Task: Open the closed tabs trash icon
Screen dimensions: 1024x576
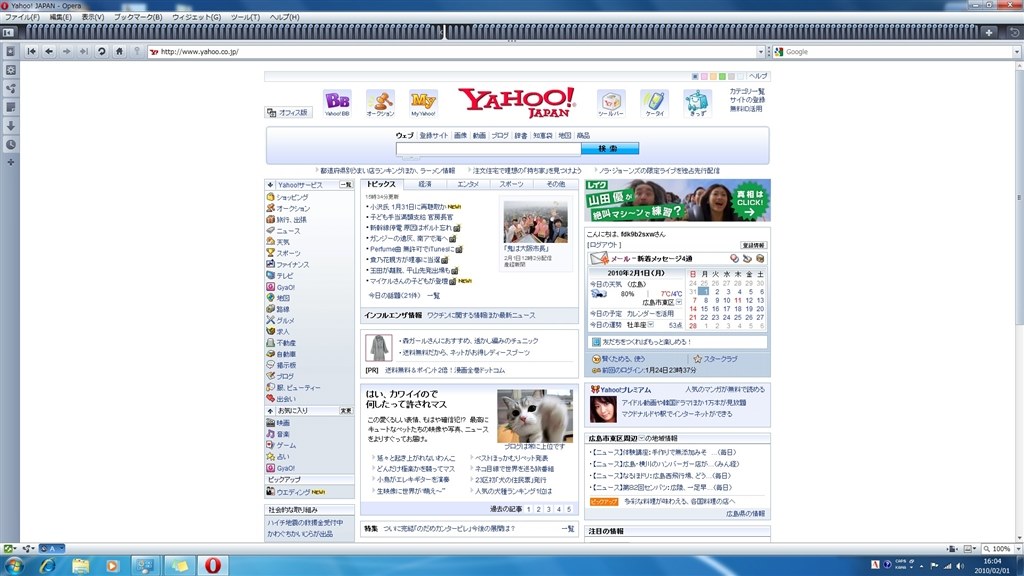Action: 1014,32
